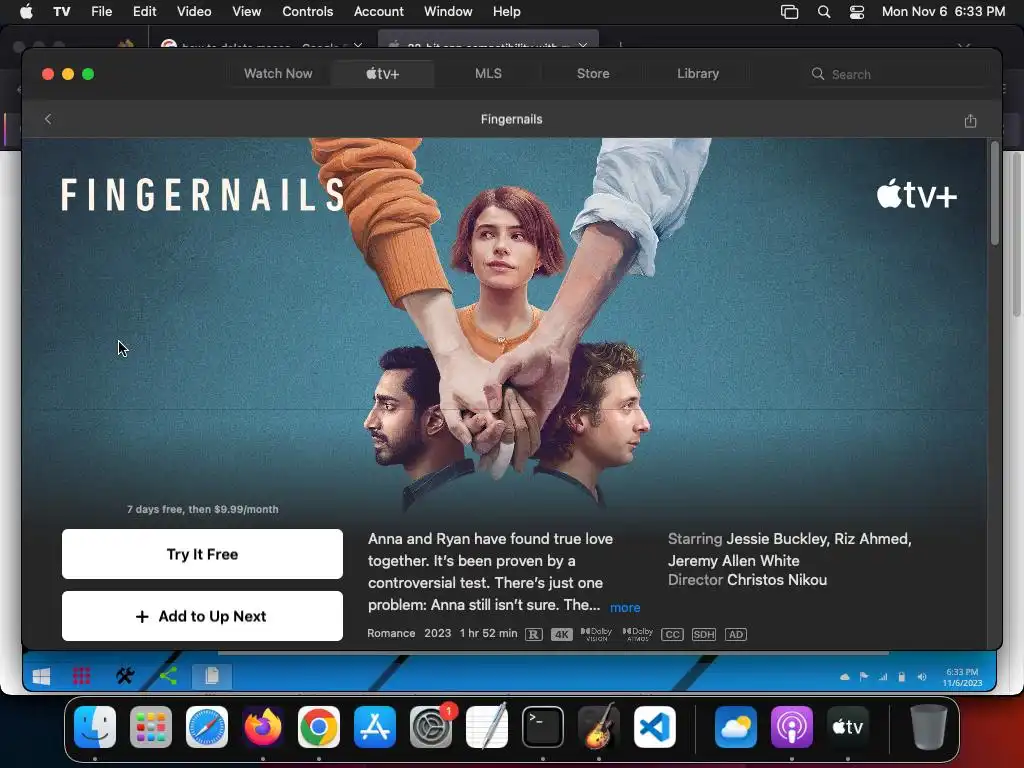Screen dimensions: 1024x768
Task: Open the Account menu
Action: pyautogui.click(x=379, y=12)
